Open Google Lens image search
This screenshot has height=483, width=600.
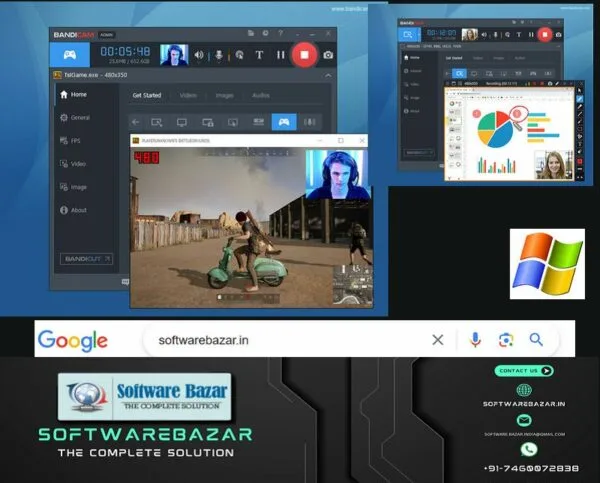tap(505, 339)
